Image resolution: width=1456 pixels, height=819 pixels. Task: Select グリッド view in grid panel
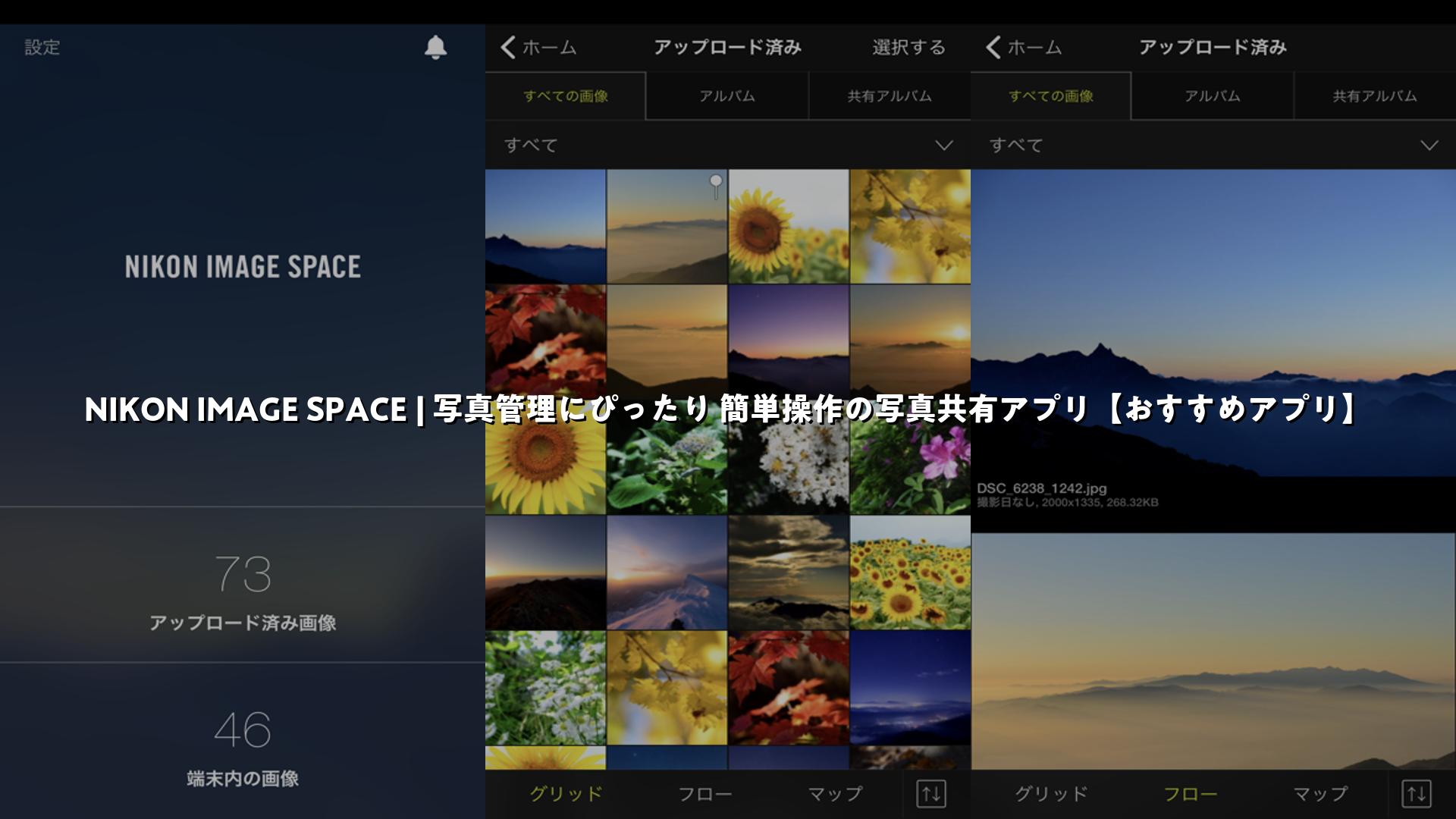pos(566,794)
